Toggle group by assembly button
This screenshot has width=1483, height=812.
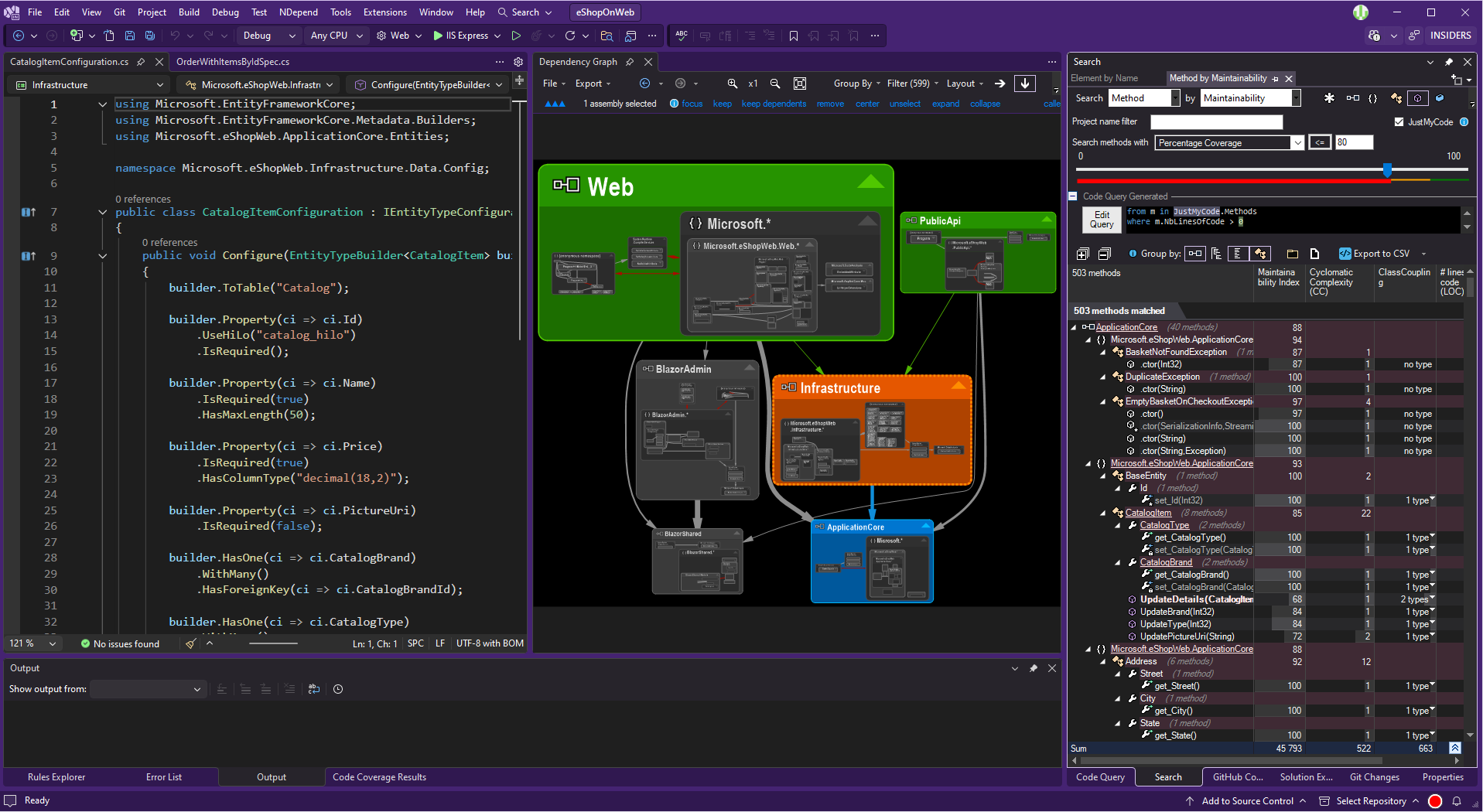click(1194, 254)
